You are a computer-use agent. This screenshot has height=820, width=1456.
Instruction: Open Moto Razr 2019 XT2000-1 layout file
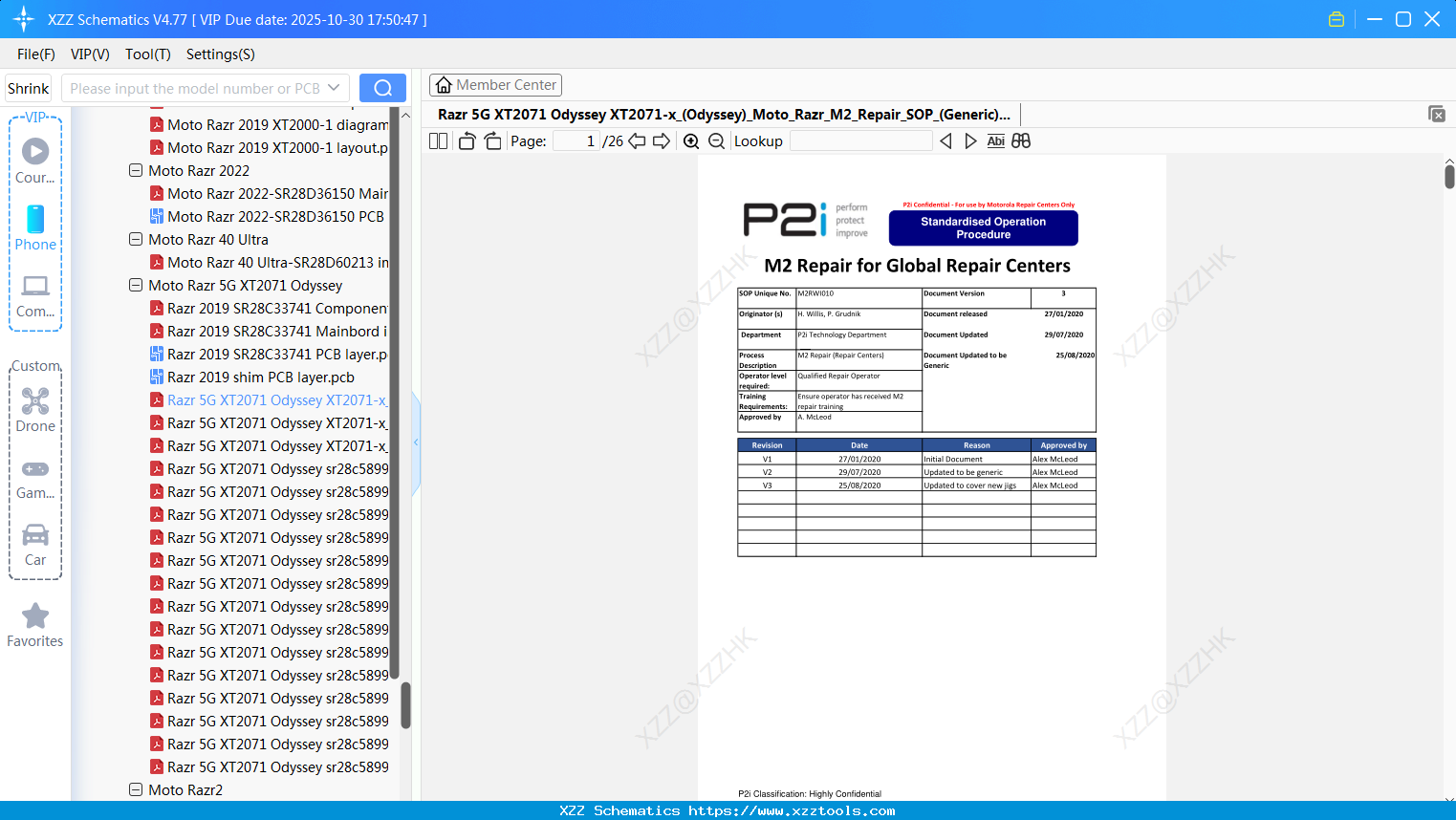(x=270, y=147)
